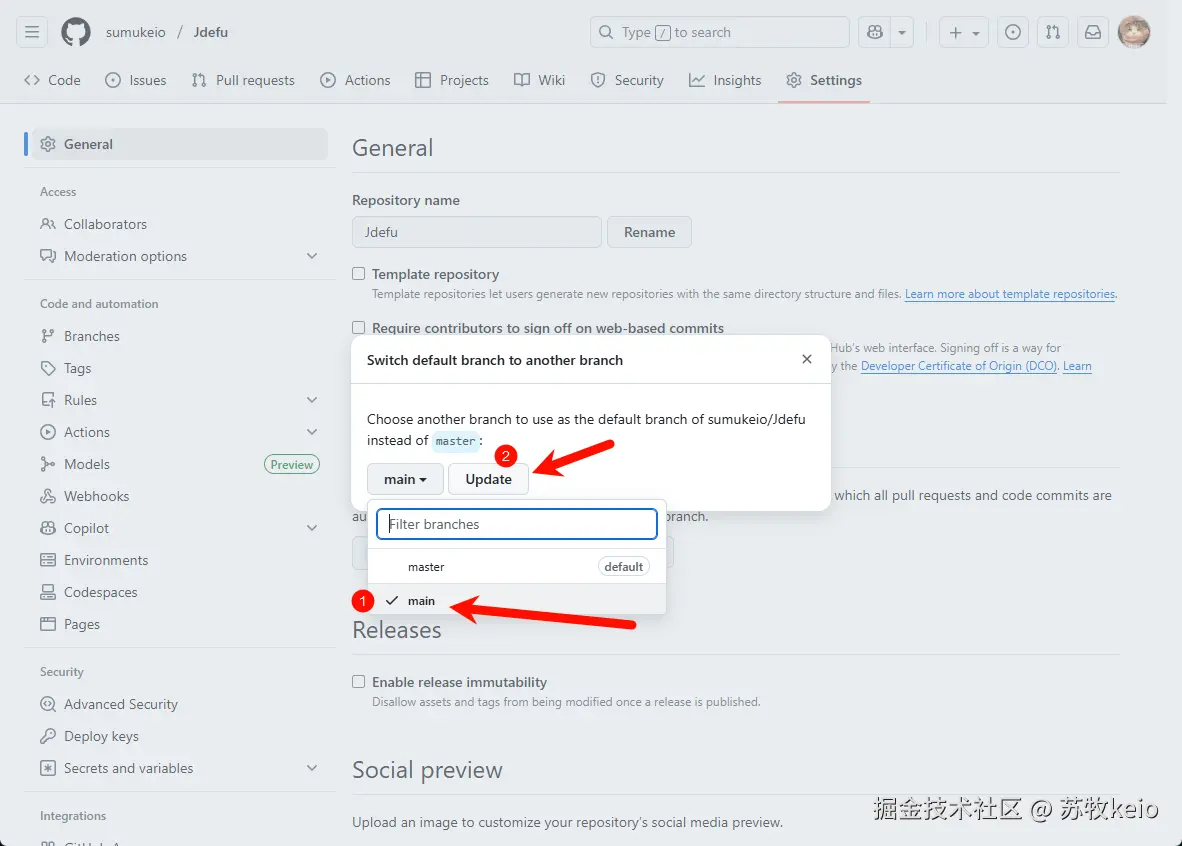Image resolution: width=1182 pixels, height=846 pixels.
Task: Close the switch default branch dialog
Action: (x=807, y=359)
